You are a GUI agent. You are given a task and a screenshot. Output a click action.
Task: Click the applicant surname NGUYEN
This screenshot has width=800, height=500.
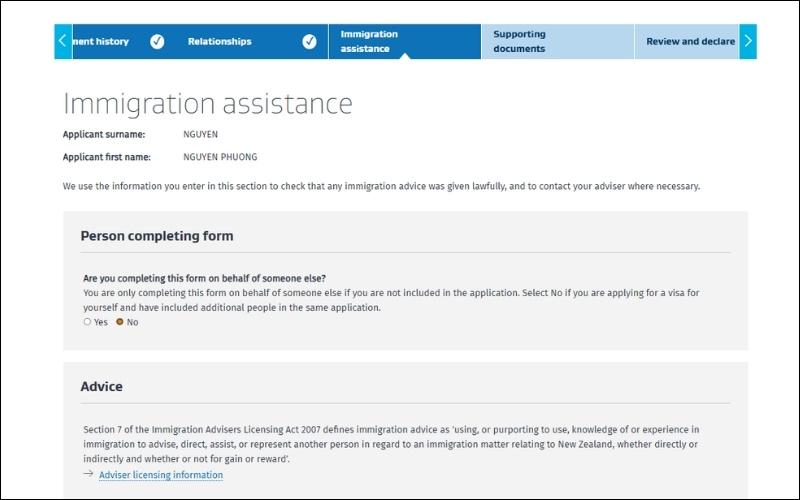200,134
